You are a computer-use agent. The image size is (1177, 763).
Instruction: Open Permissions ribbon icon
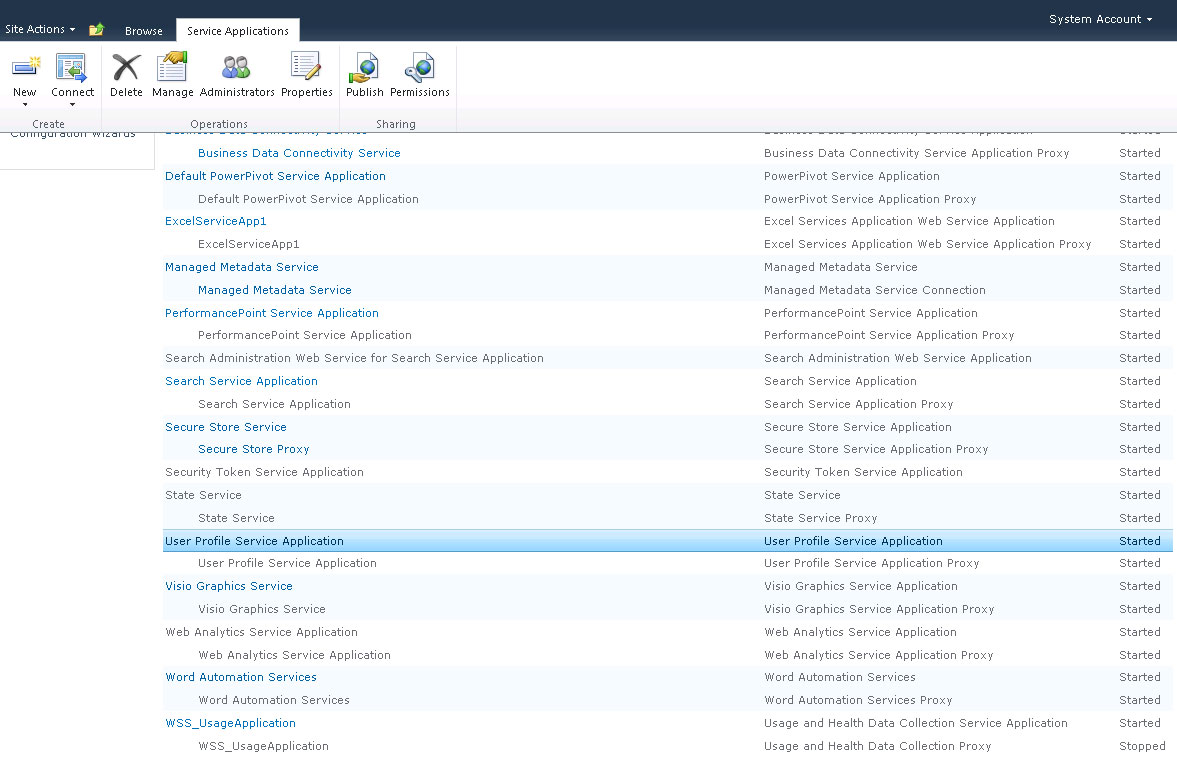point(420,68)
